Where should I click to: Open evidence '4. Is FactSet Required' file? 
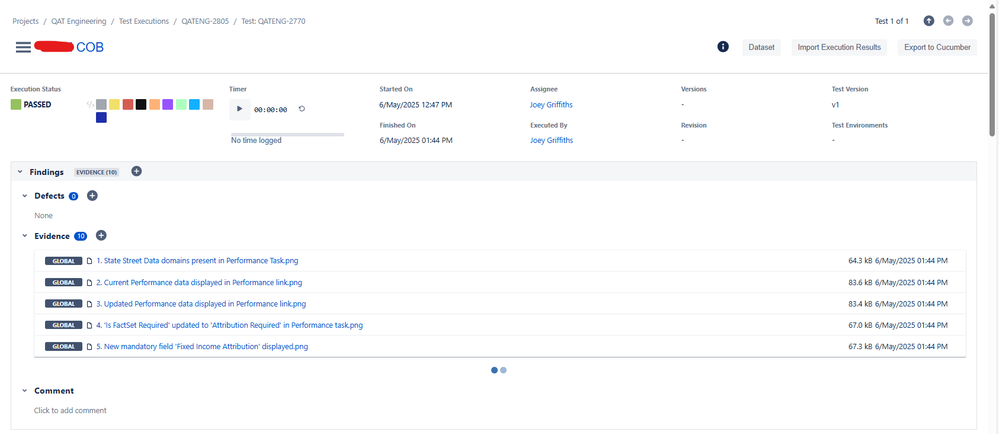click(x=229, y=325)
